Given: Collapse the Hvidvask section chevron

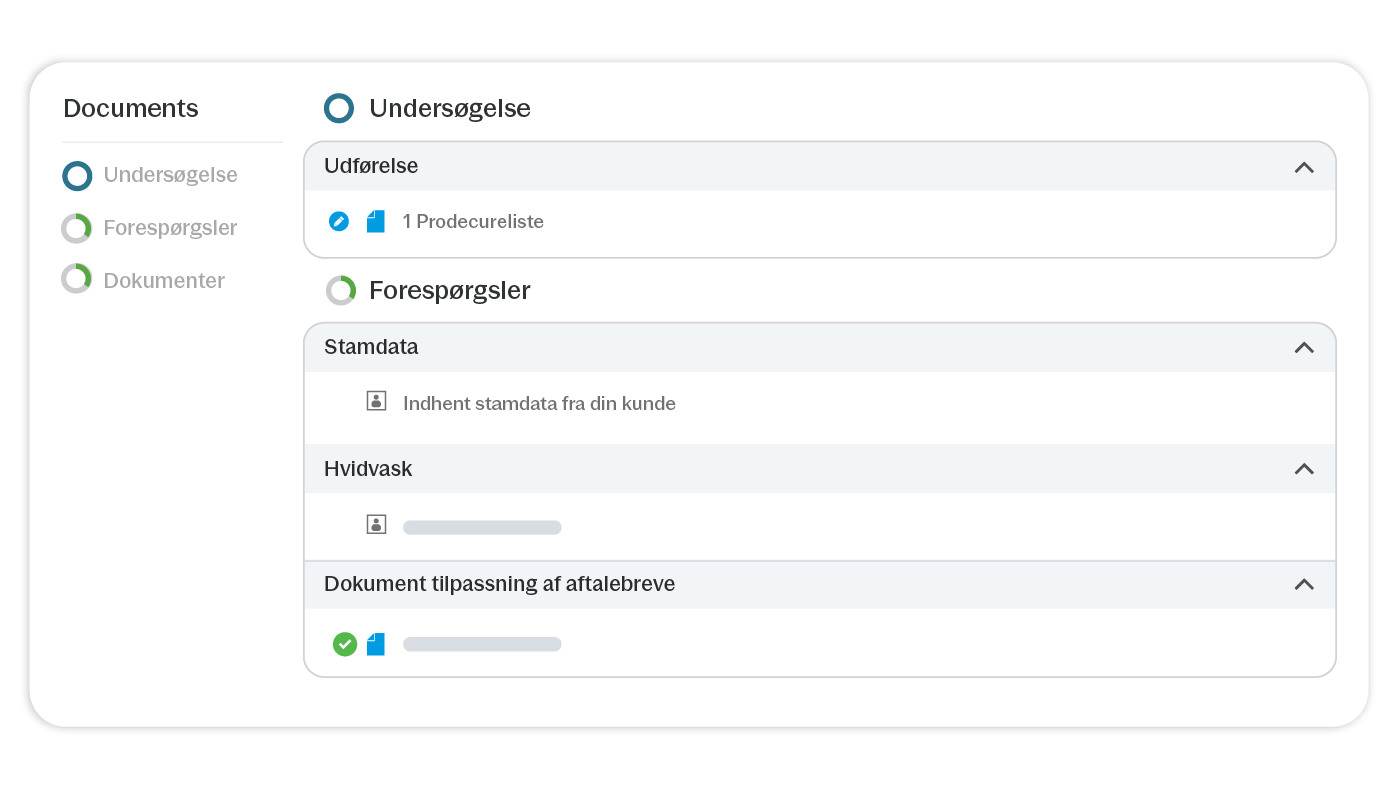Looking at the screenshot, I should pyautogui.click(x=1303, y=468).
